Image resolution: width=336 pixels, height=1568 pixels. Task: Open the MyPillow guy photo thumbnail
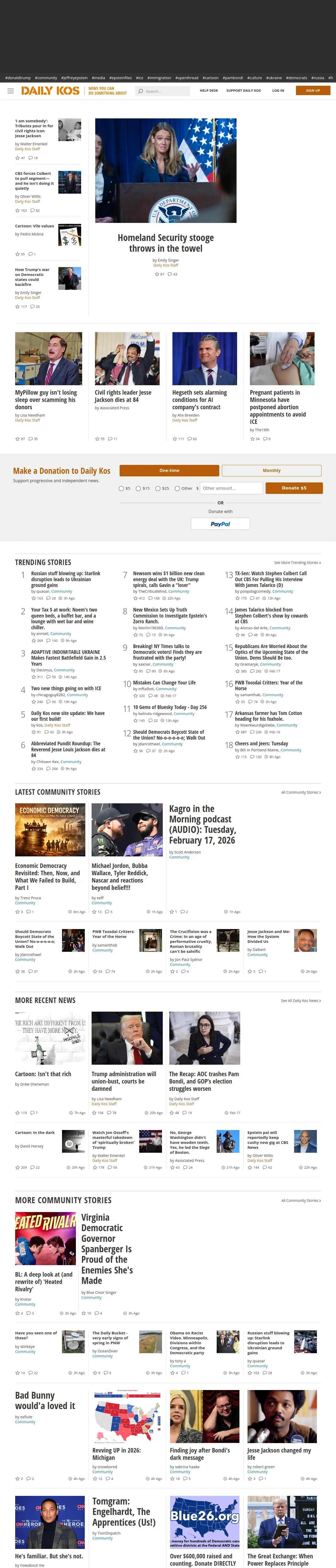[49, 359]
